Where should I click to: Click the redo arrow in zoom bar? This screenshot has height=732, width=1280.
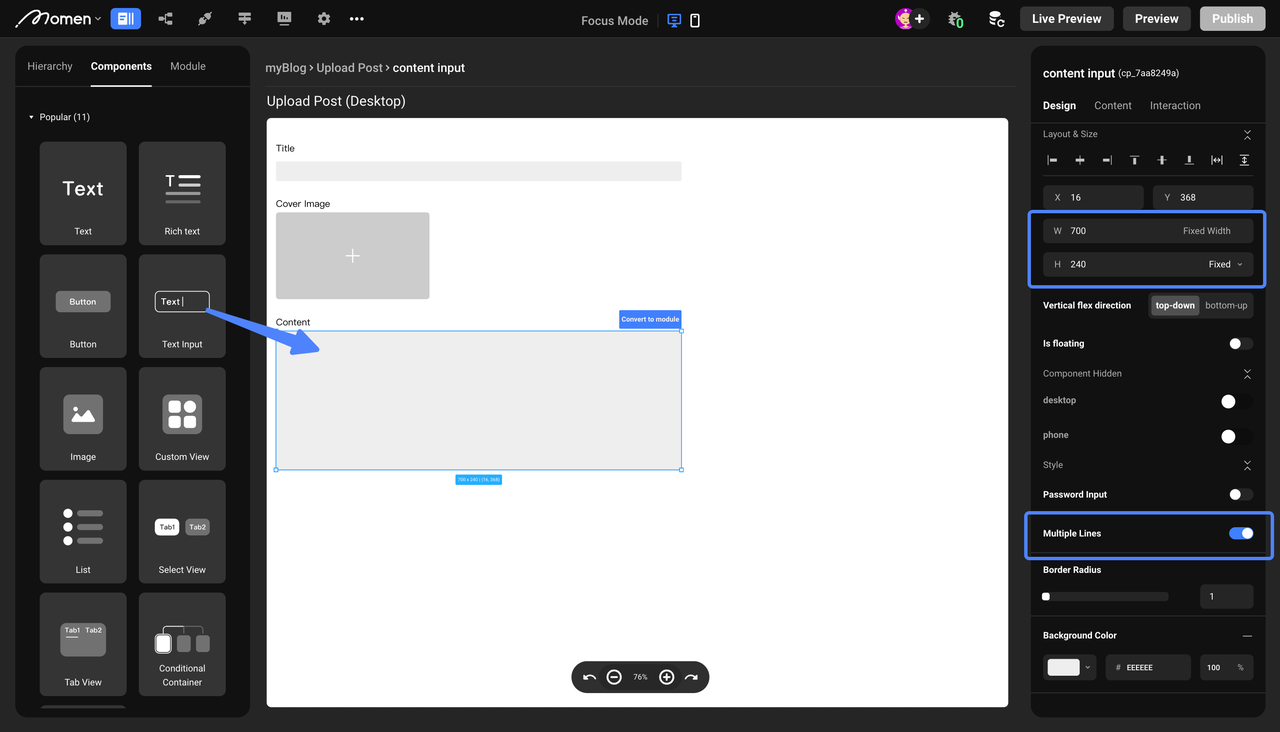pos(691,677)
